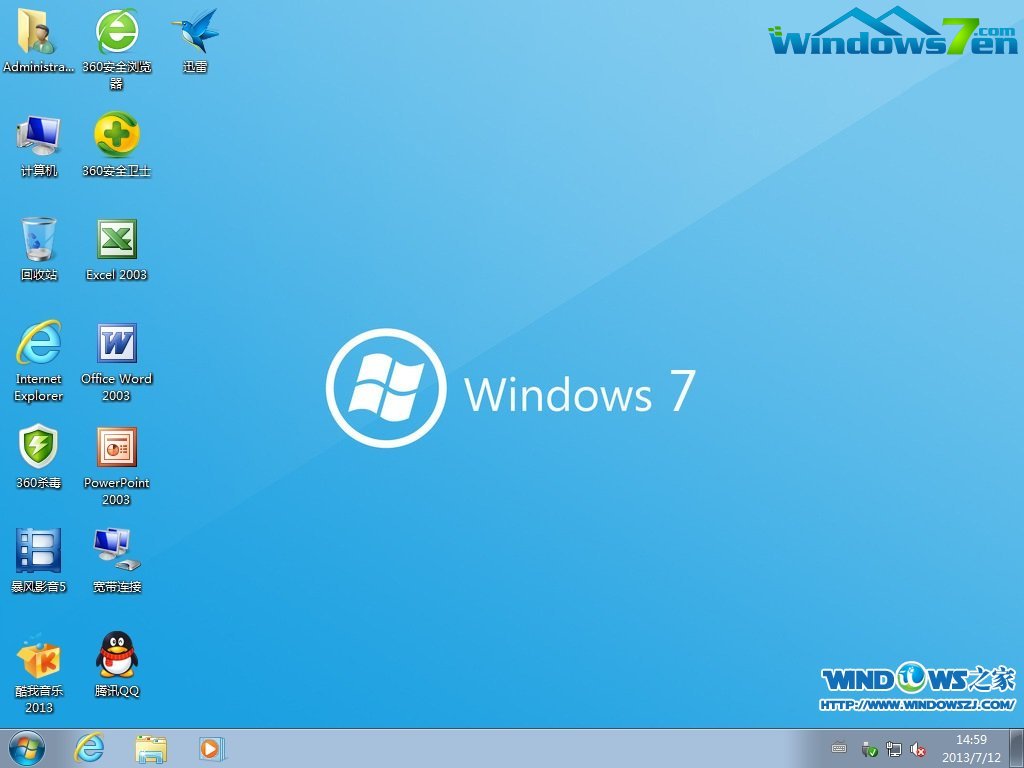Select the 酷我音乐 2013 desktop icon

(x=39, y=657)
